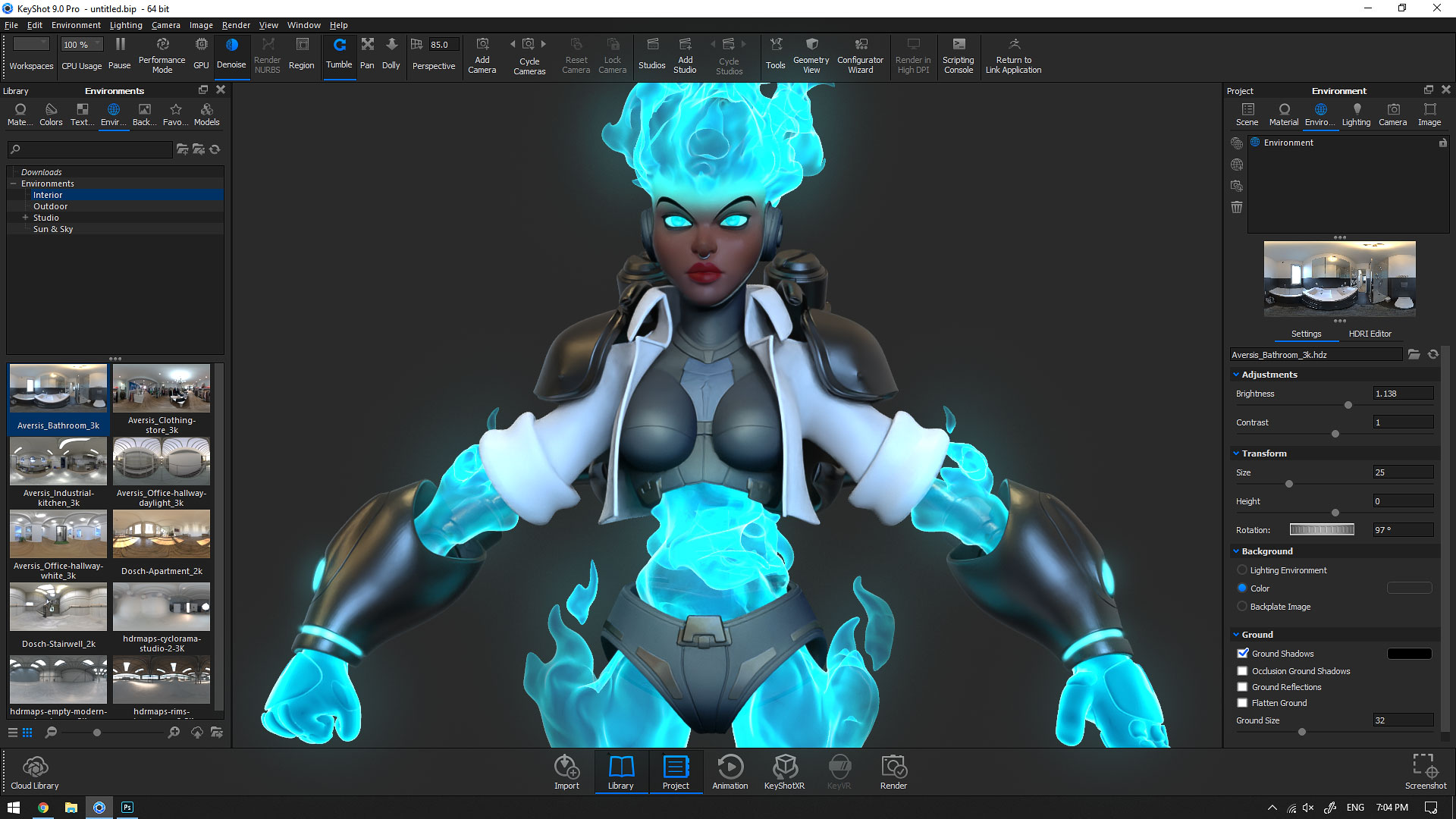Expand the Studio tree folder
Viewport: 1456px width, 819px height.
pyautogui.click(x=25, y=218)
